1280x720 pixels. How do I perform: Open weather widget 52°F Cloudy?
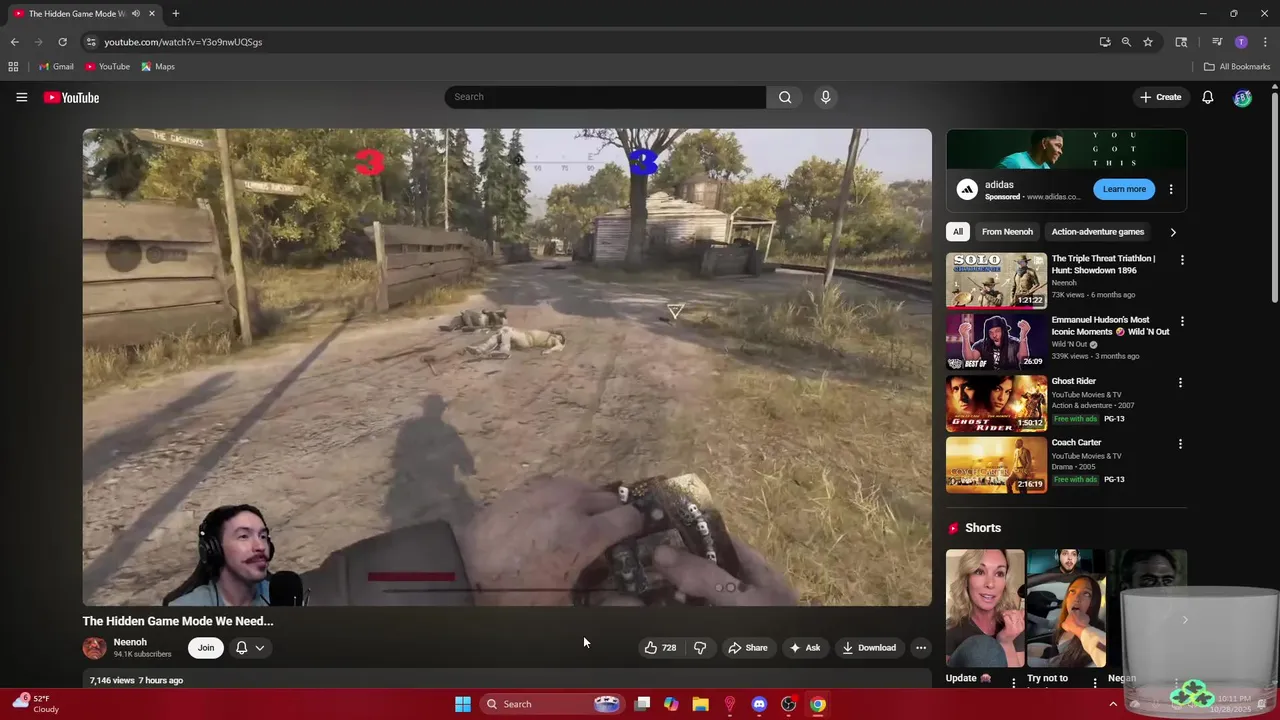pos(35,704)
